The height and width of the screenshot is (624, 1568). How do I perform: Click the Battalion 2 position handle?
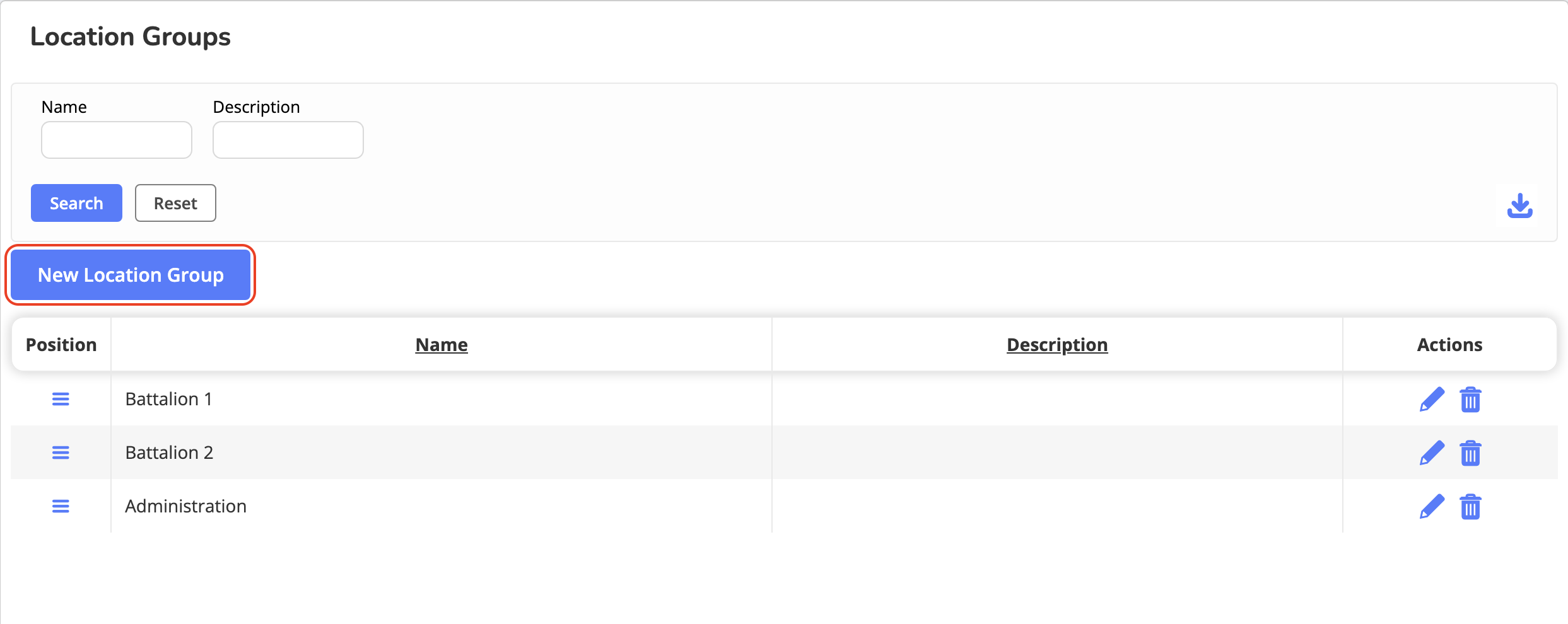[x=61, y=453]
